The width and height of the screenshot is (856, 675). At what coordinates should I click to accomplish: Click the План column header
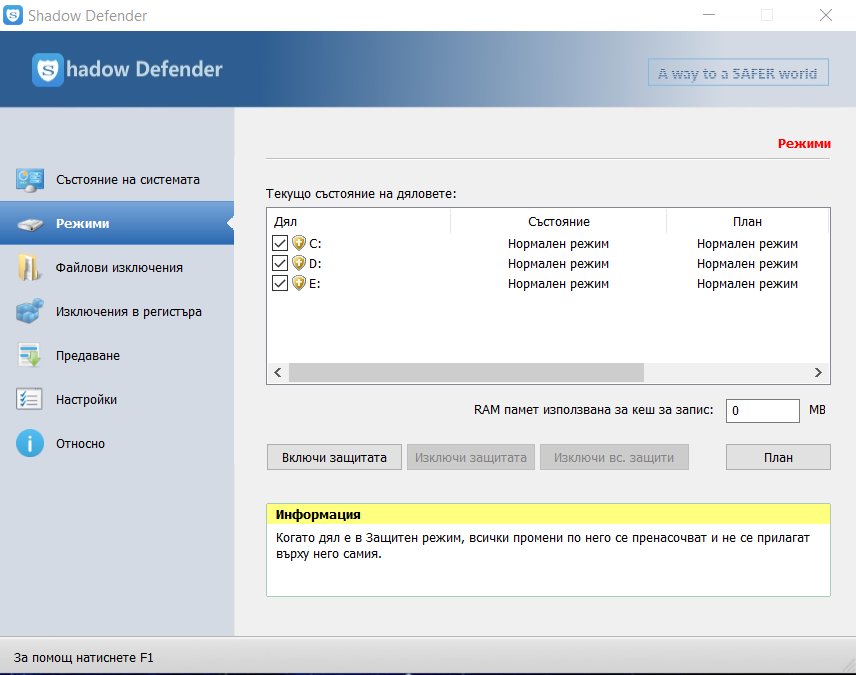747,222
